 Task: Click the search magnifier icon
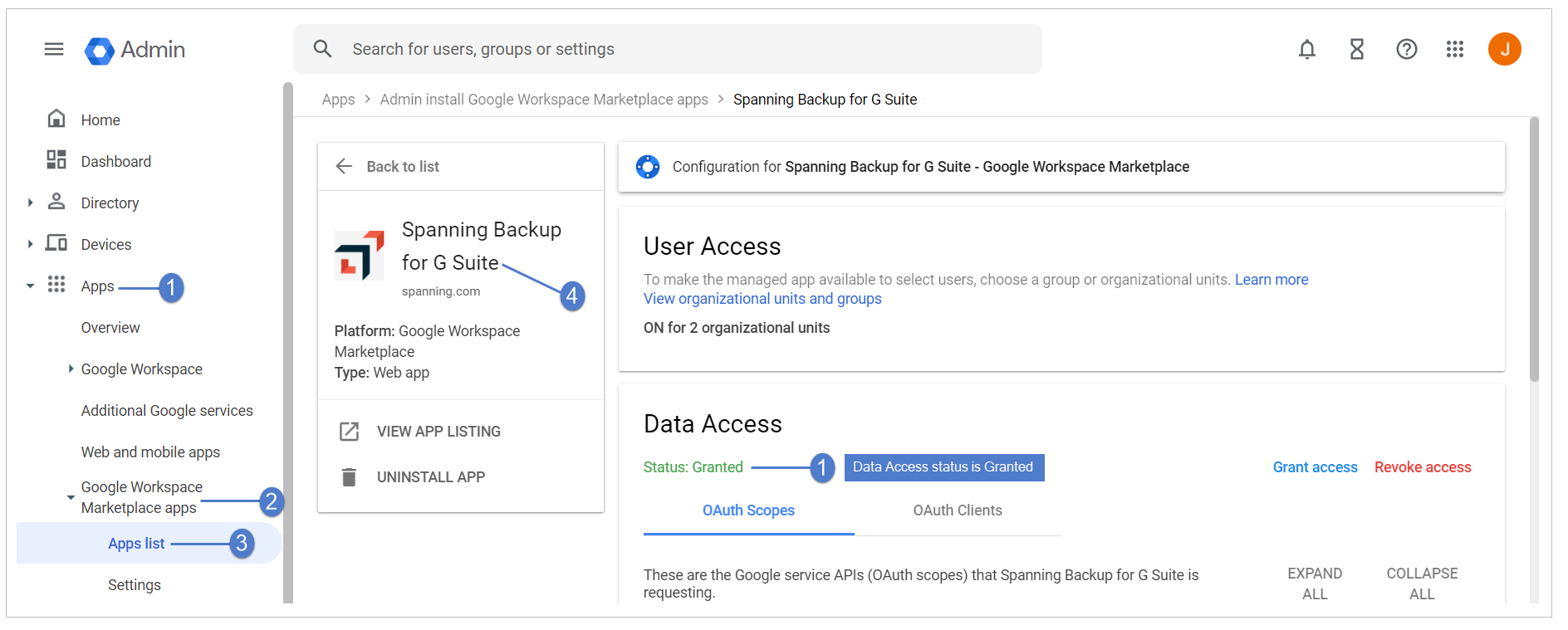323,49
